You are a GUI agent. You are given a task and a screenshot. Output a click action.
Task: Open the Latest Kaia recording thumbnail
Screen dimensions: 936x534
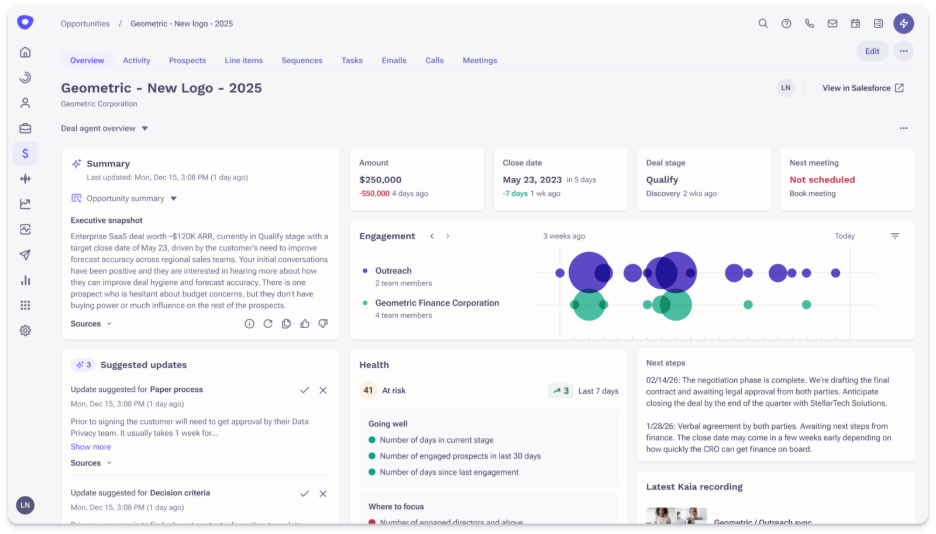[676, 516]
